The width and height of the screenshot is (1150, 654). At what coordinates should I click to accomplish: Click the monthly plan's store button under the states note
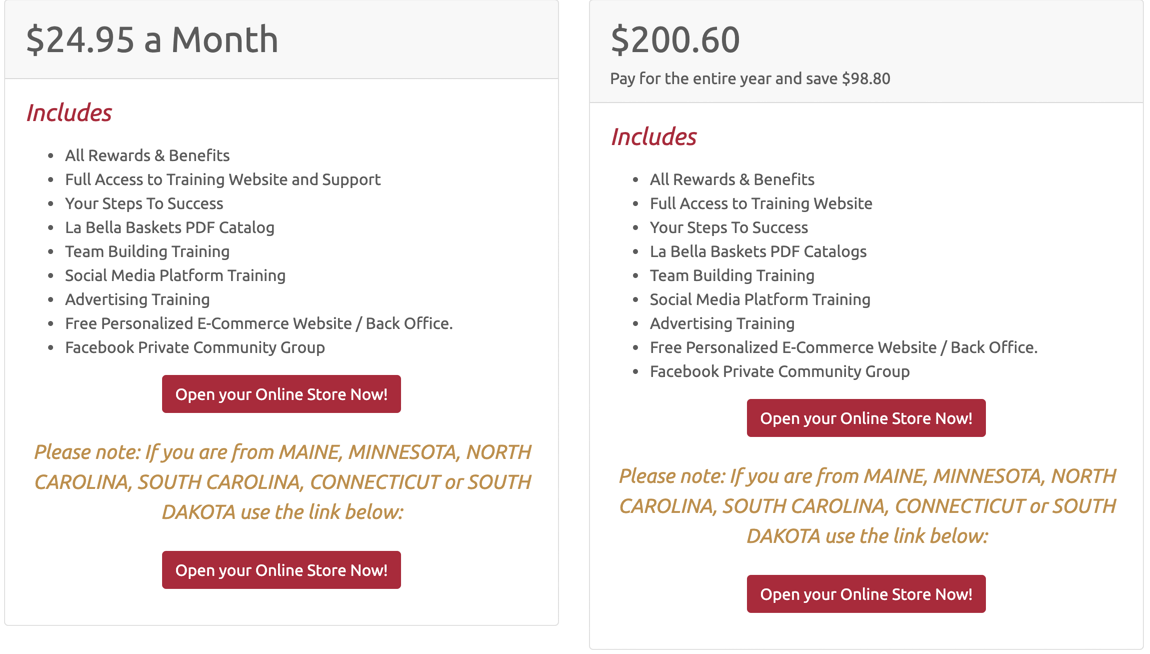281,570
